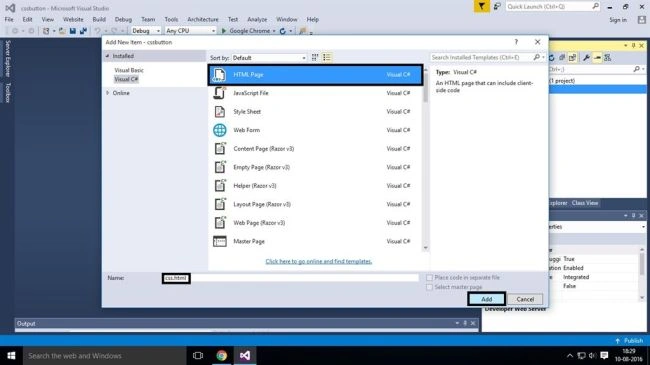Click Sign in

pos(618,20)
